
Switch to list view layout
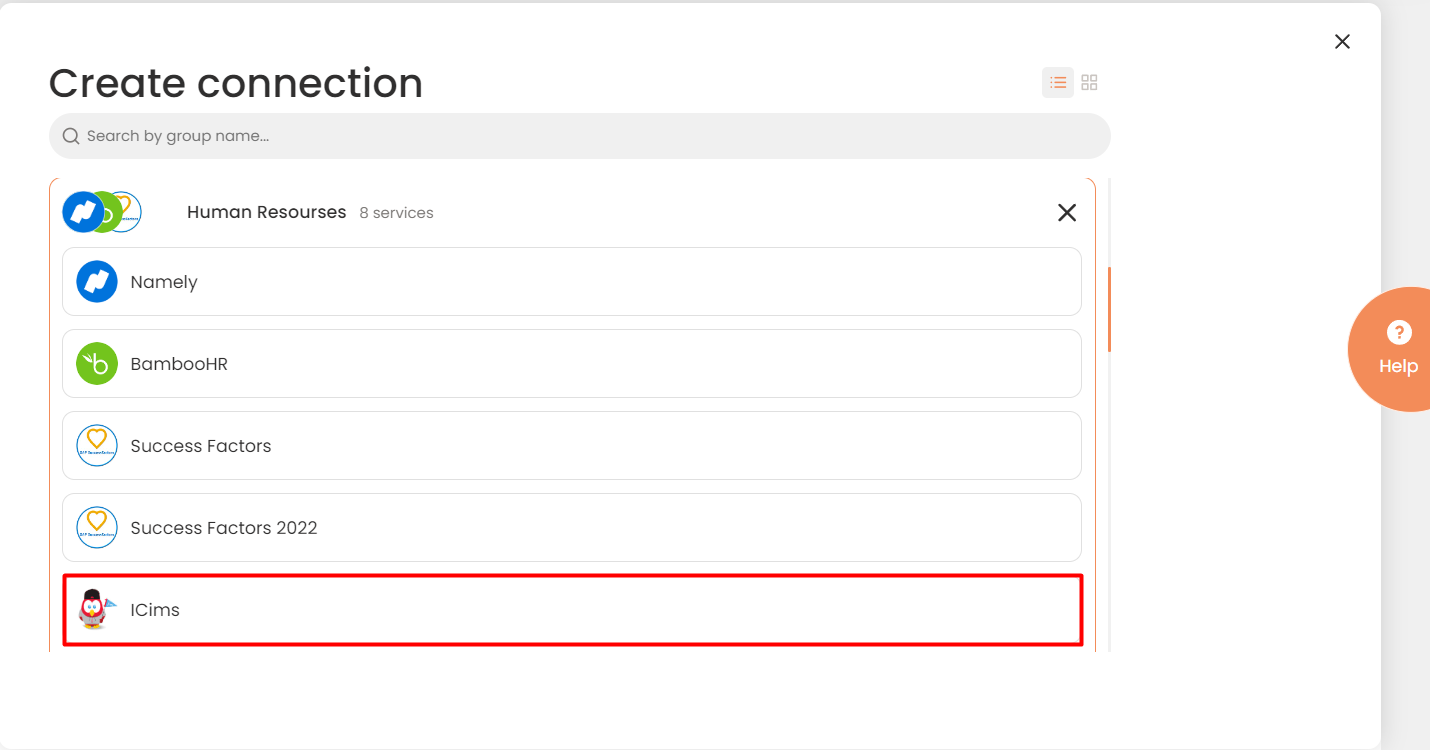1058,83
